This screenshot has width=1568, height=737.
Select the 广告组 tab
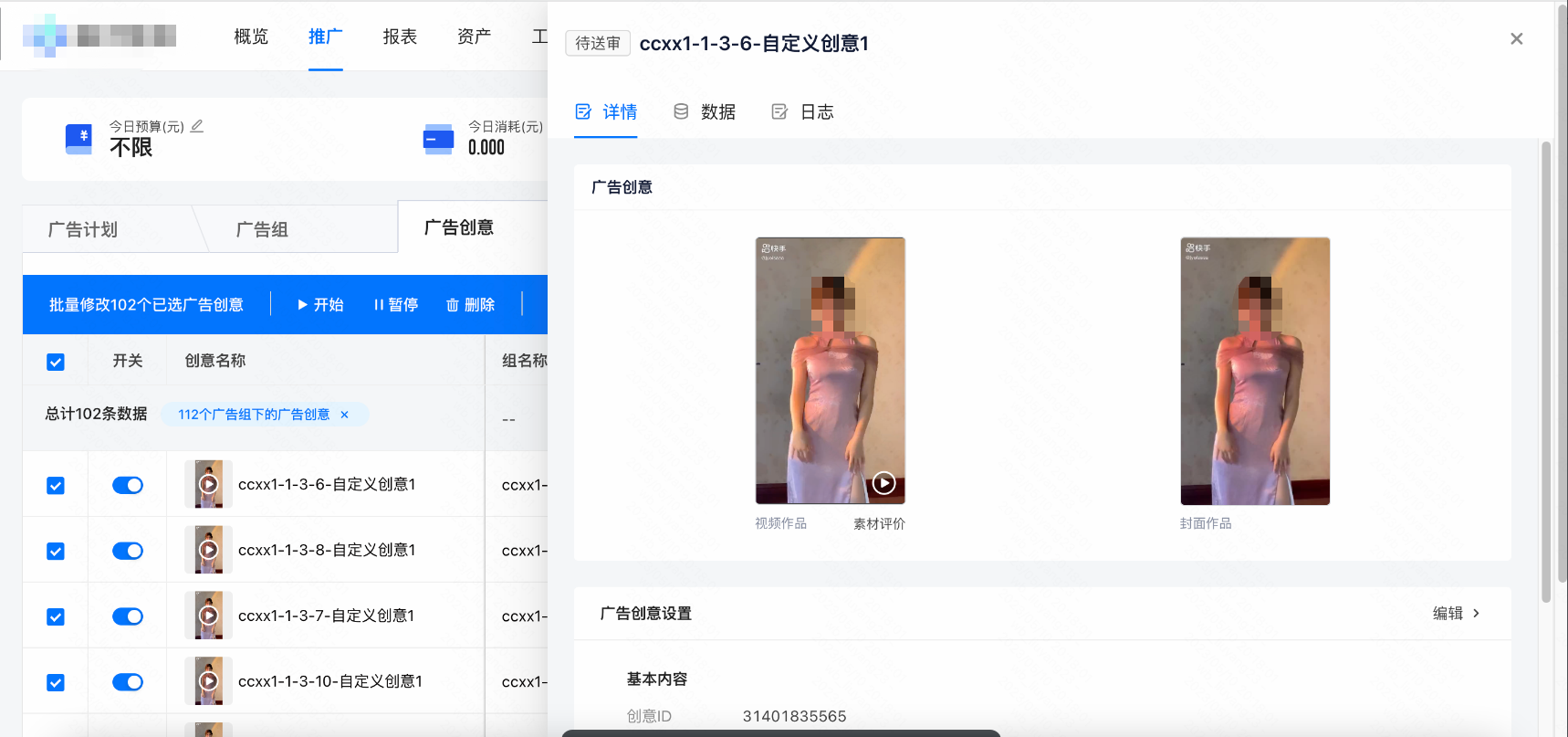262,229
